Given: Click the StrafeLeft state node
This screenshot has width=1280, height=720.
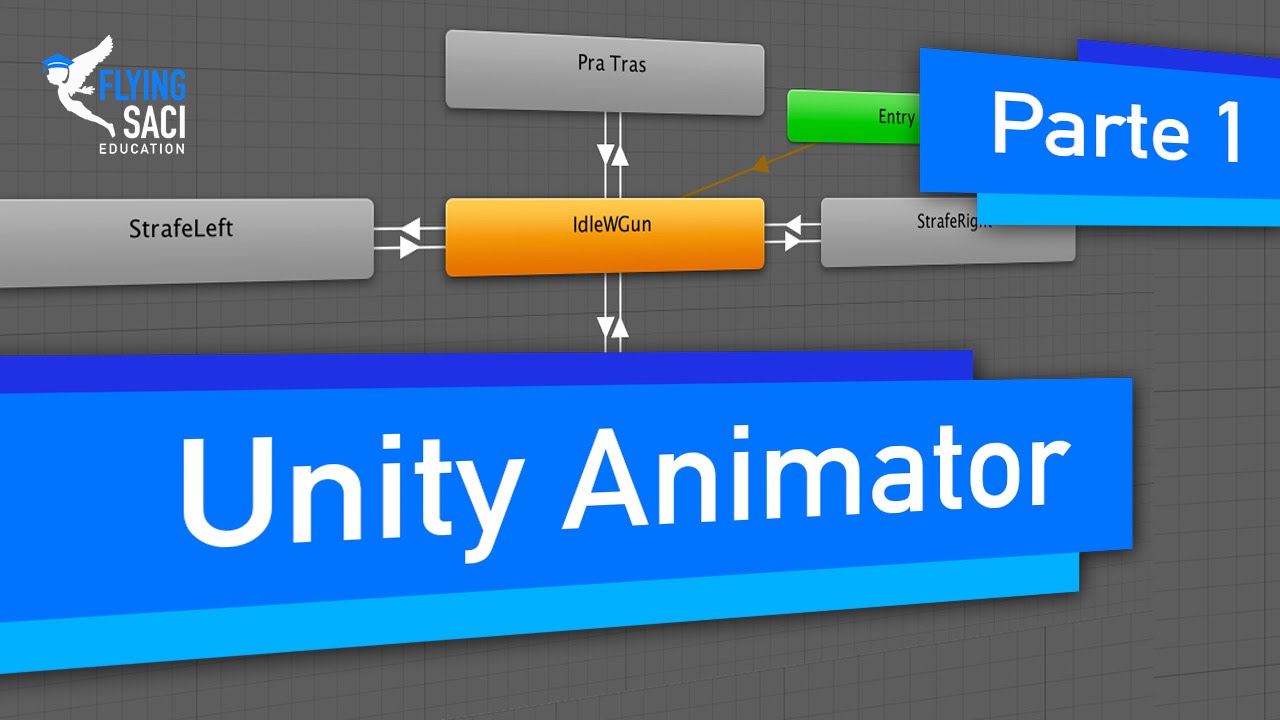Looking at the screenshot, I should 185,242.
